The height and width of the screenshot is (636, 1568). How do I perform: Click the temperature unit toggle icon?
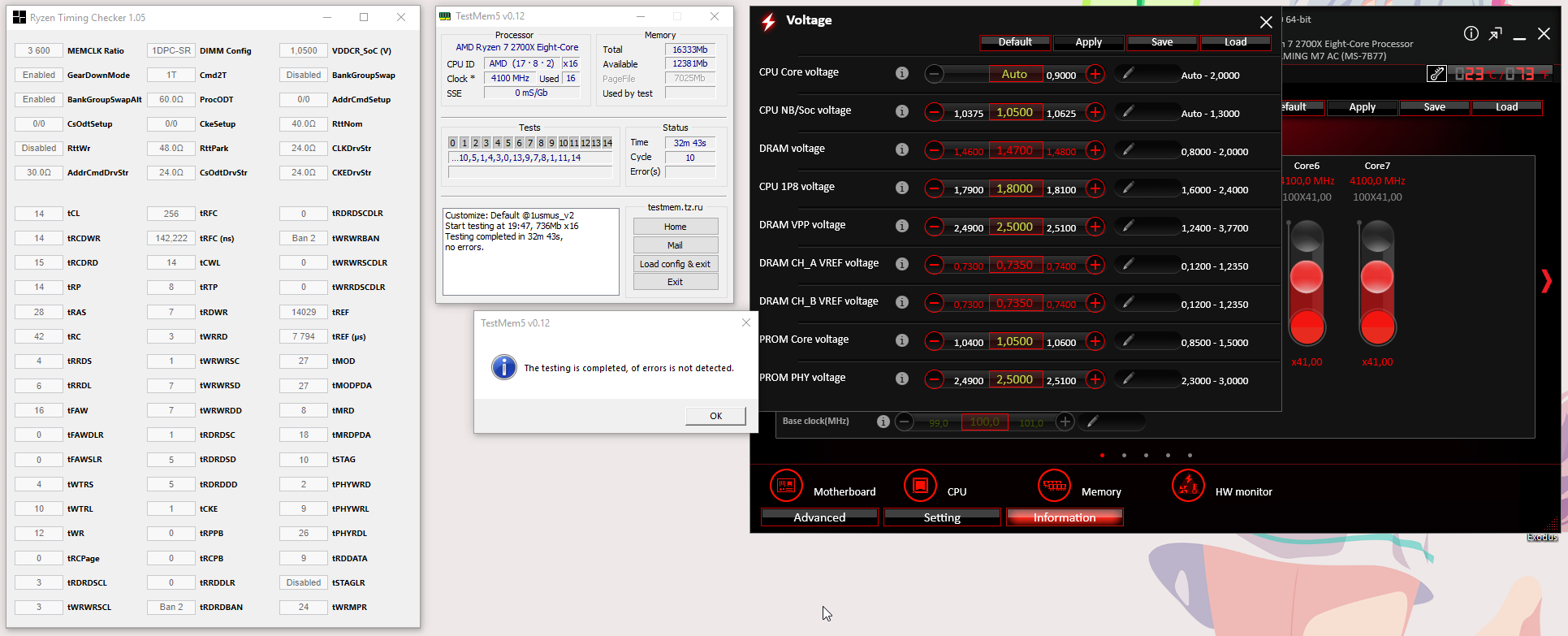(x=1436, y=74)
